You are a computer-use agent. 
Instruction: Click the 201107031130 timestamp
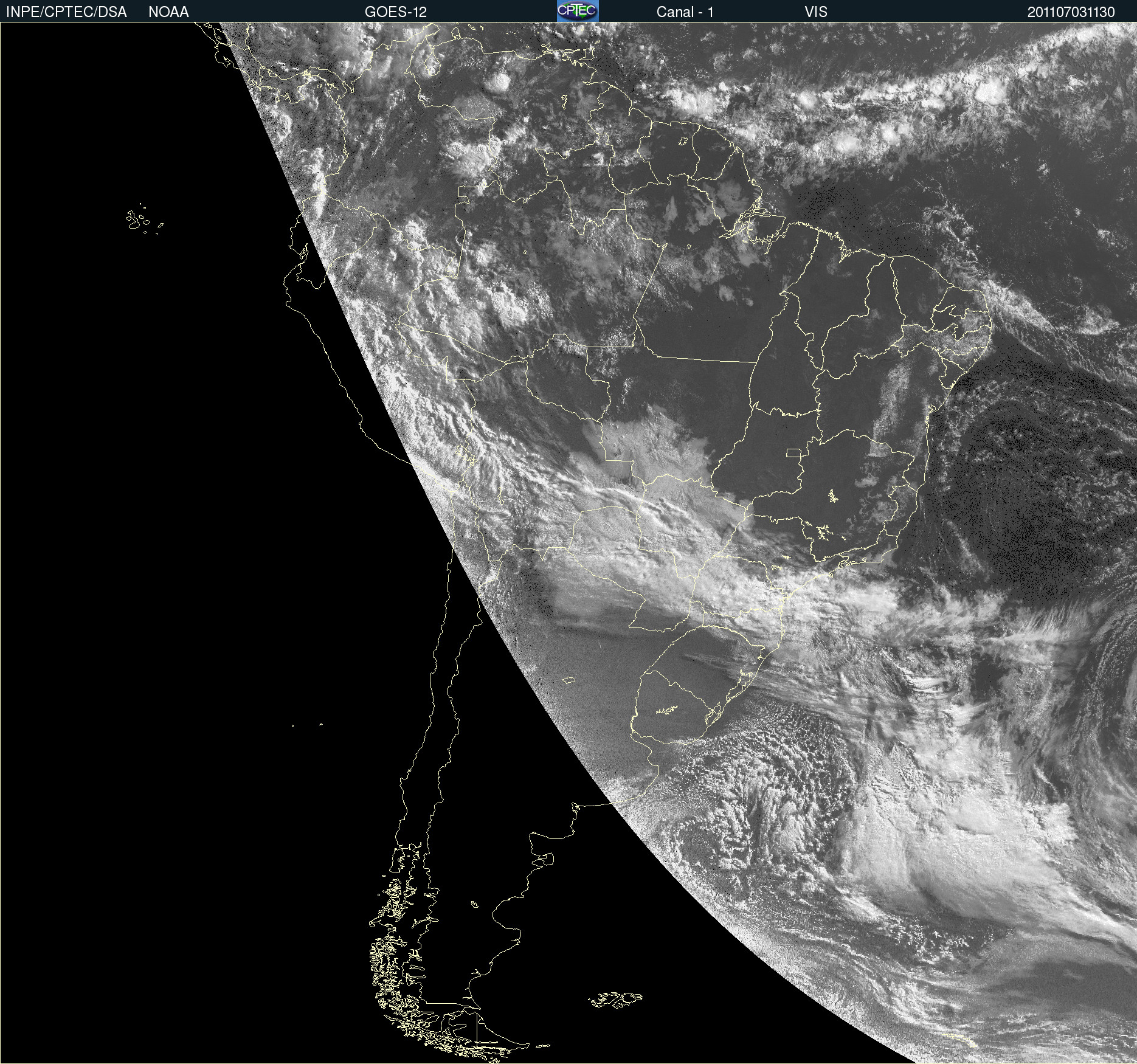[x=1071, y=12]
